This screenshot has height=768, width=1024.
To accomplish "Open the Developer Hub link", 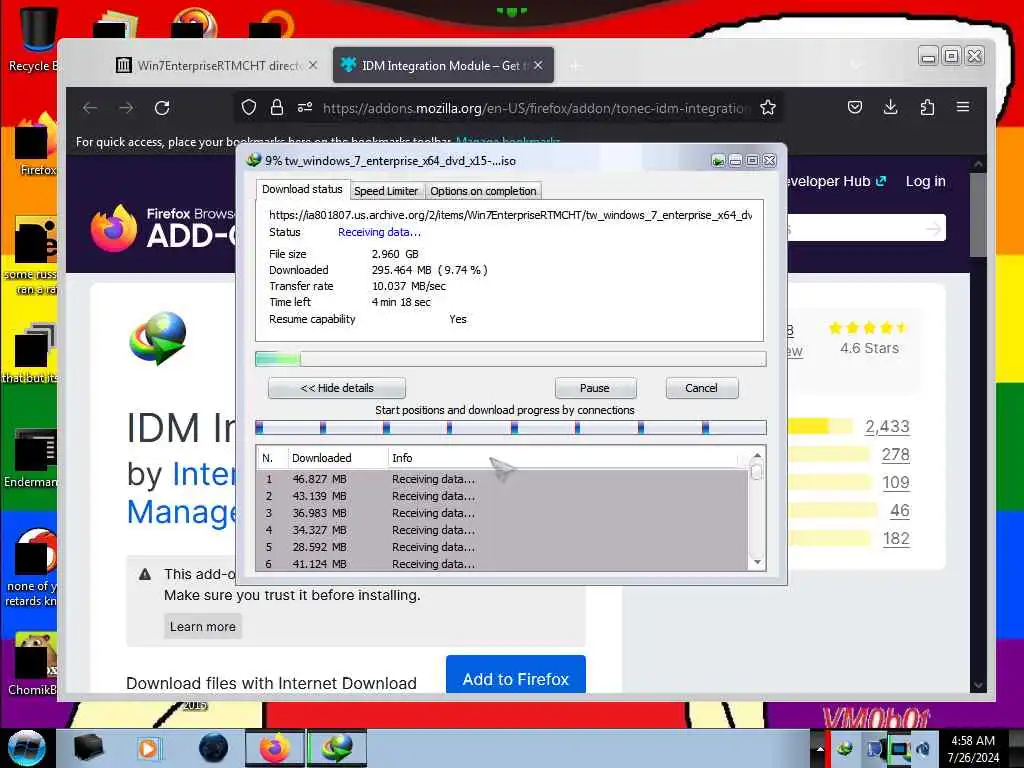I will pos(837,182).
